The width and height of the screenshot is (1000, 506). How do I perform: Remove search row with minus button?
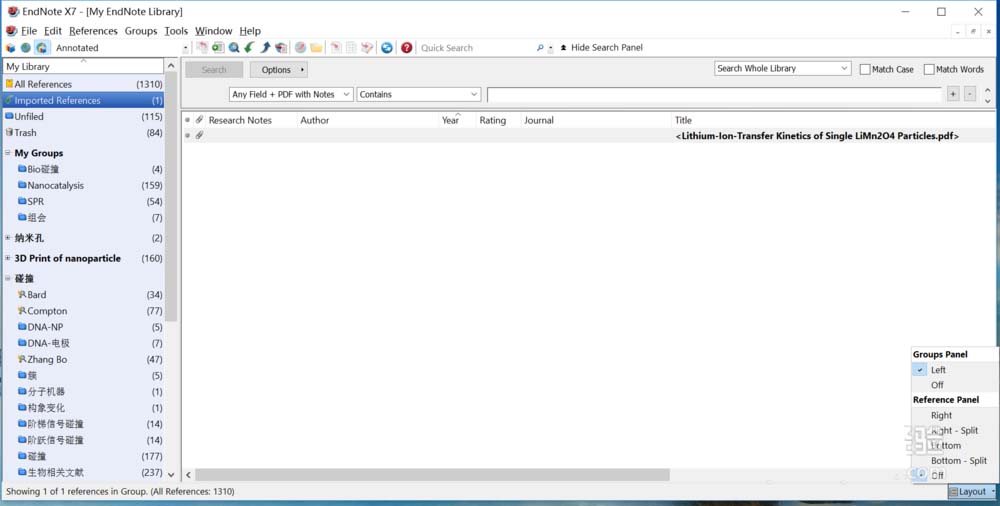(969, 94)
